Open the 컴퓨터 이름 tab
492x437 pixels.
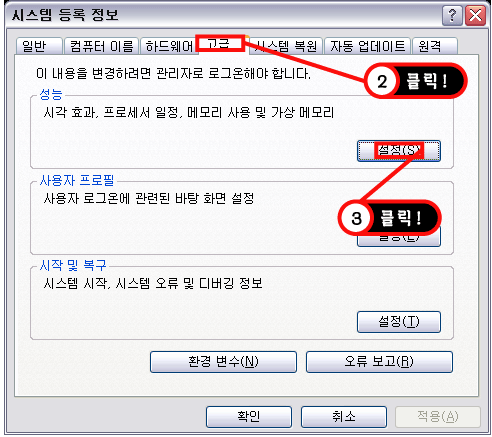(x=101, y=46)
